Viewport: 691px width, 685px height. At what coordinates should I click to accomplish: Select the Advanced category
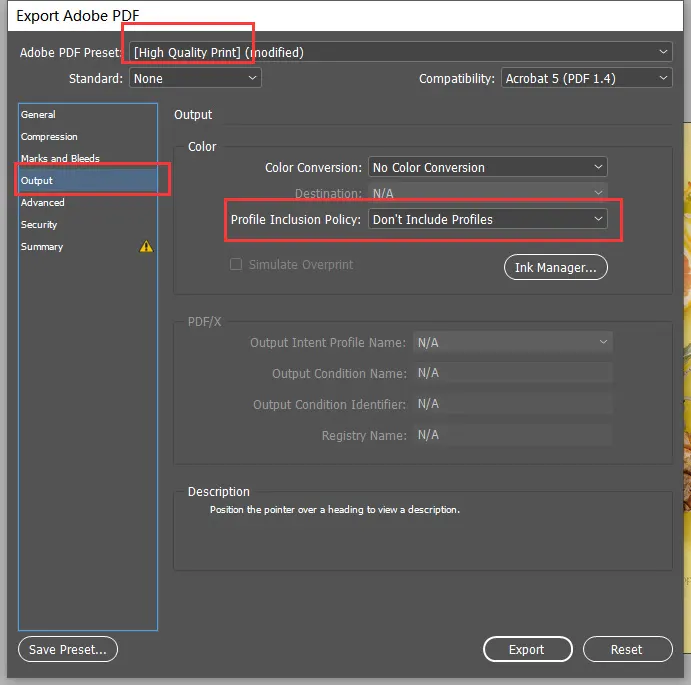[x=88, y=202]
